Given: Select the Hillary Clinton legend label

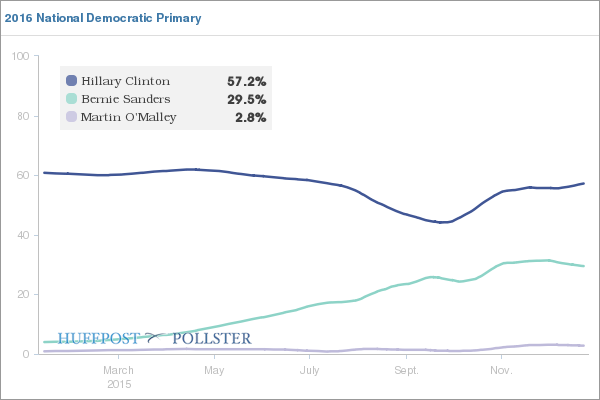Looking at the screenshot, I should tap(126, 81).
